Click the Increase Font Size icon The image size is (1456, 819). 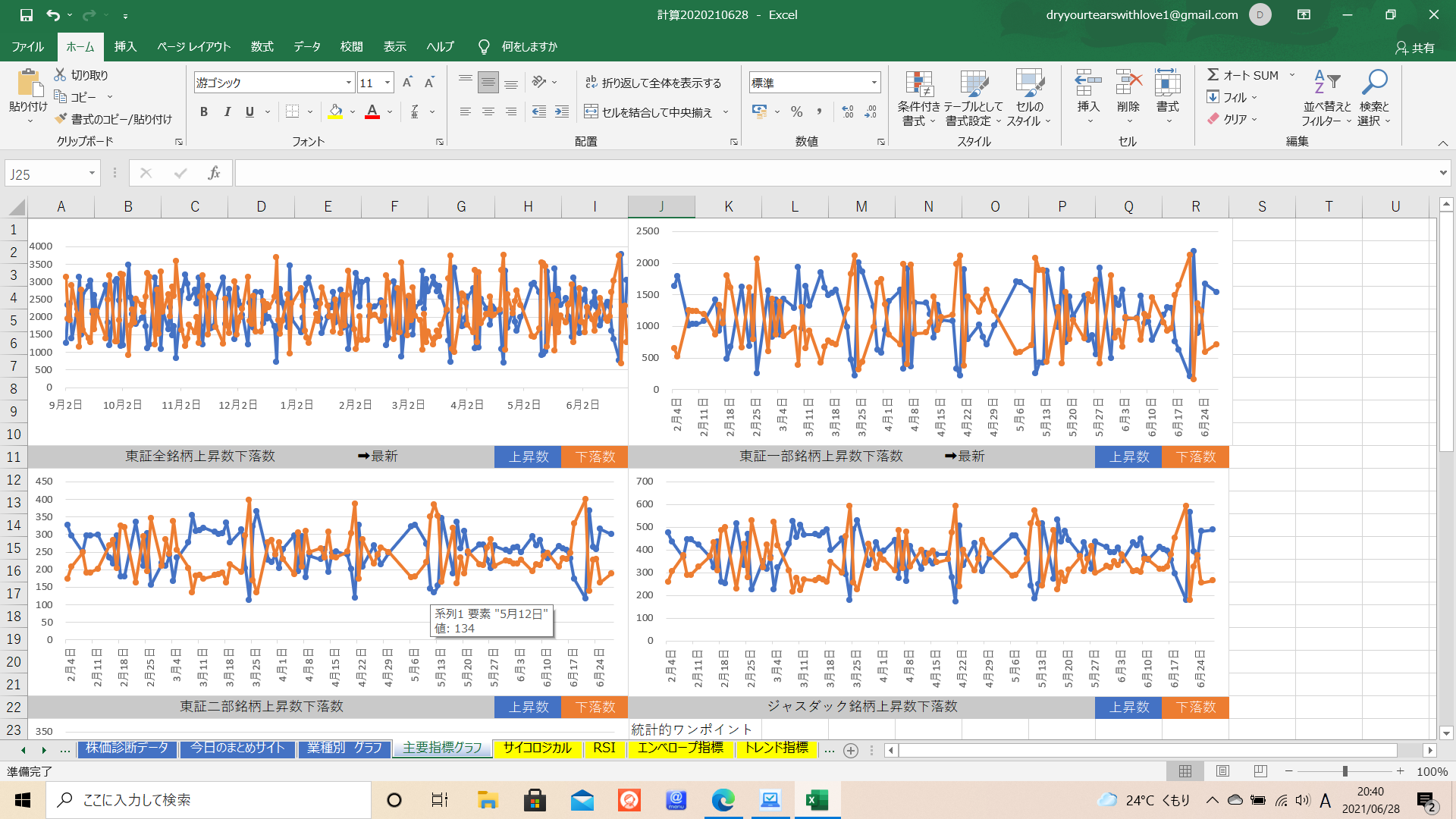coord(407,83)
